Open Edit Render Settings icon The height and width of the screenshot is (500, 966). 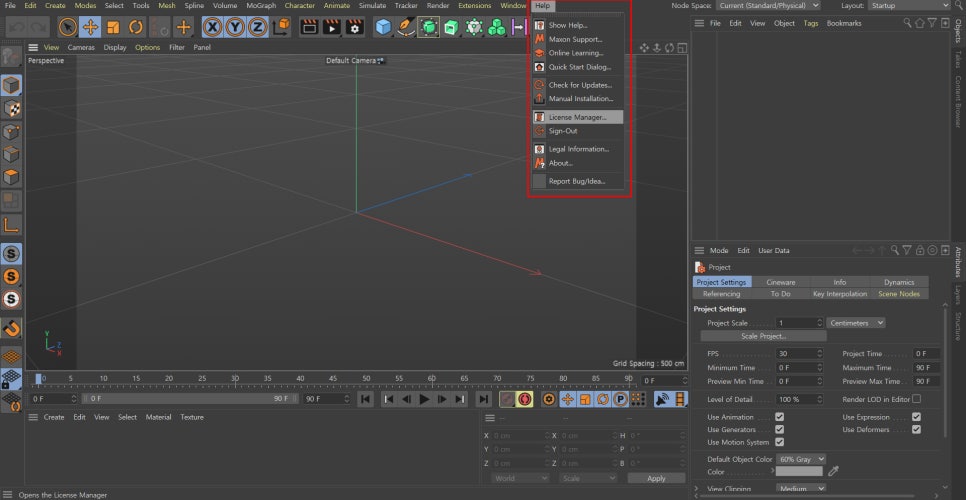pos(354,27)
